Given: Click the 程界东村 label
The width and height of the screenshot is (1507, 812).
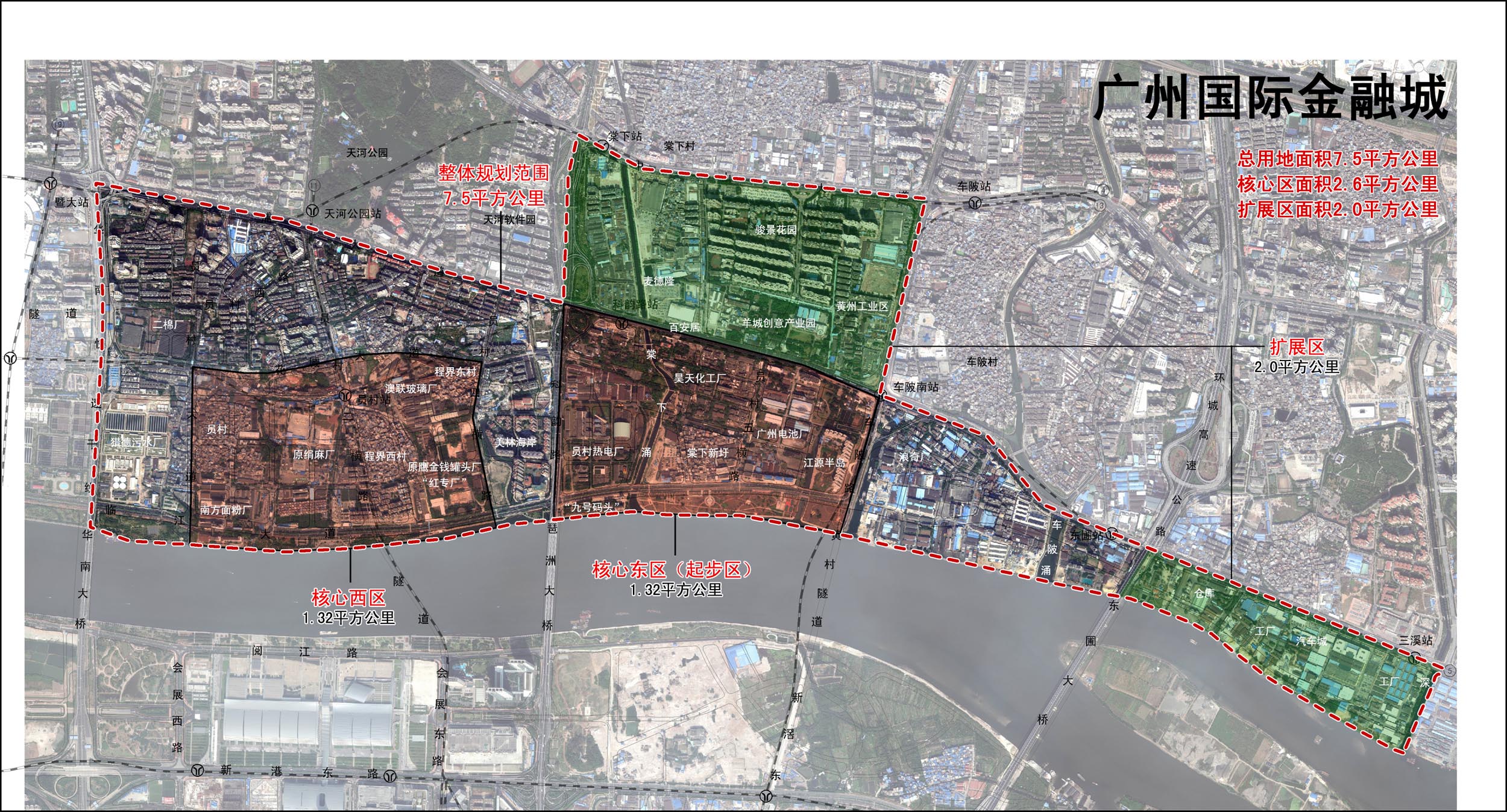Looking at the screenshot, I should point(456,372).
